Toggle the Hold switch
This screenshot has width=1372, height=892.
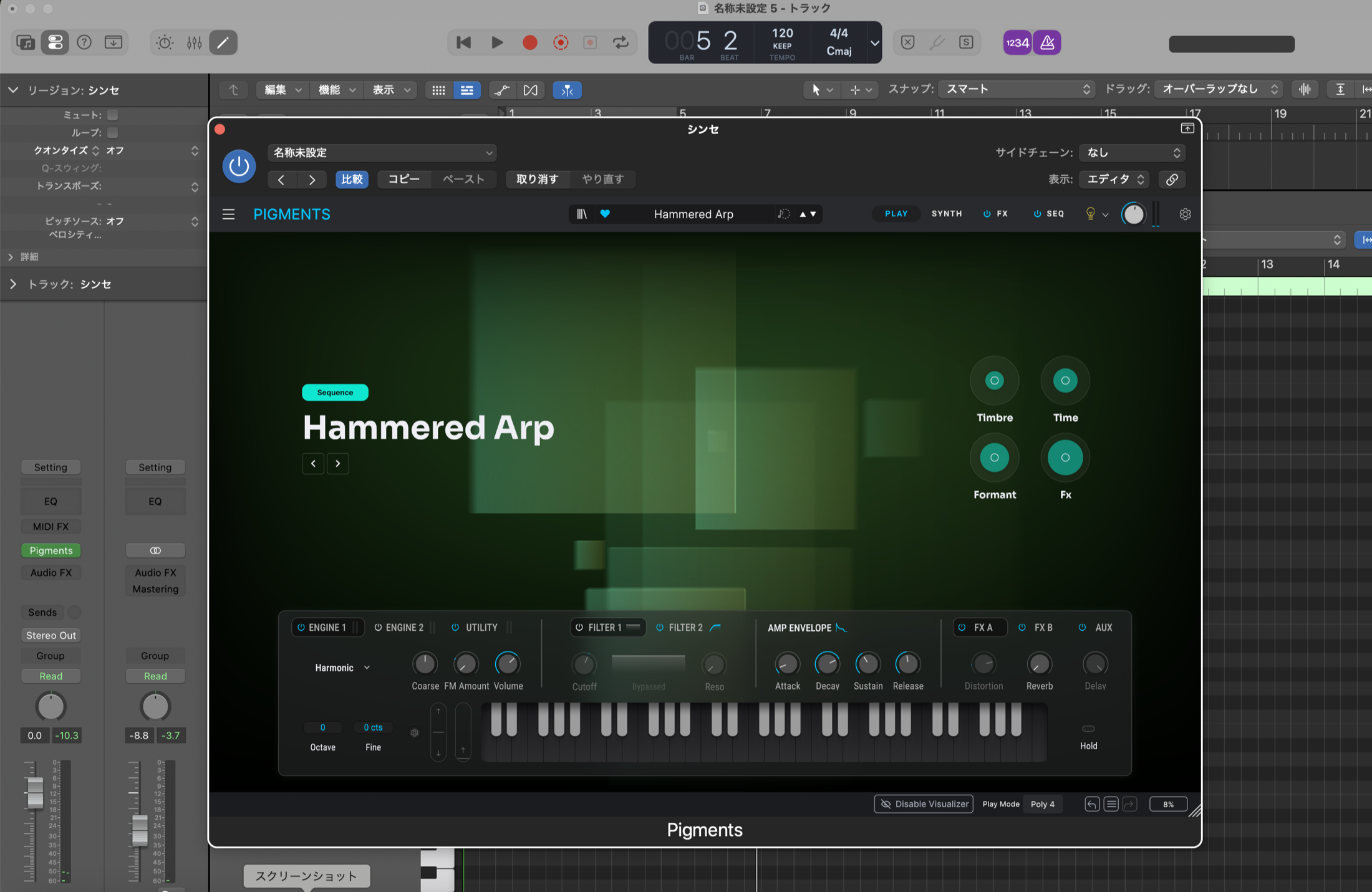(1088, 729)
